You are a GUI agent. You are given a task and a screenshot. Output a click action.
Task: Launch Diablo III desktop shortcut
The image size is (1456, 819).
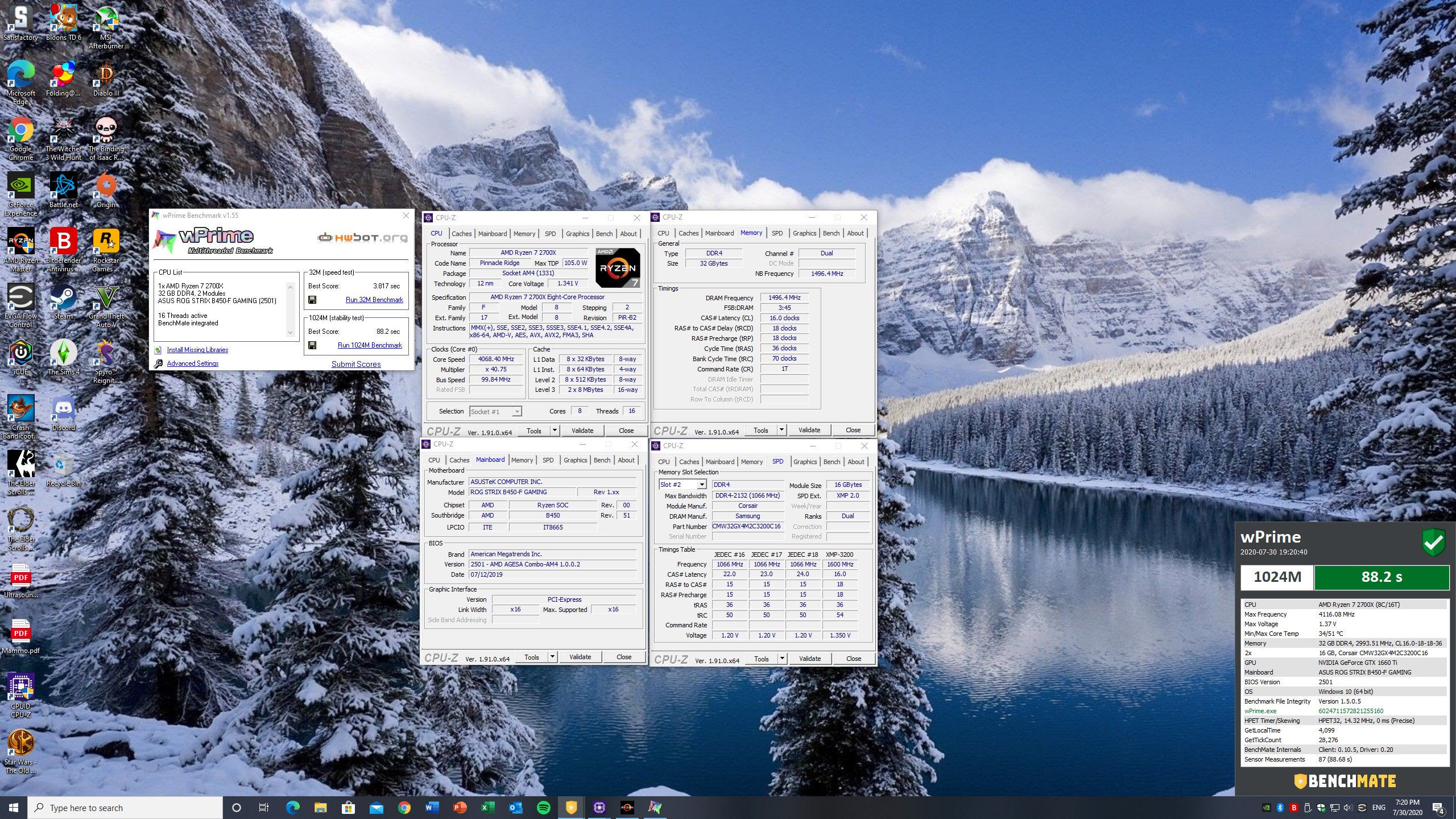coord(106,78)
